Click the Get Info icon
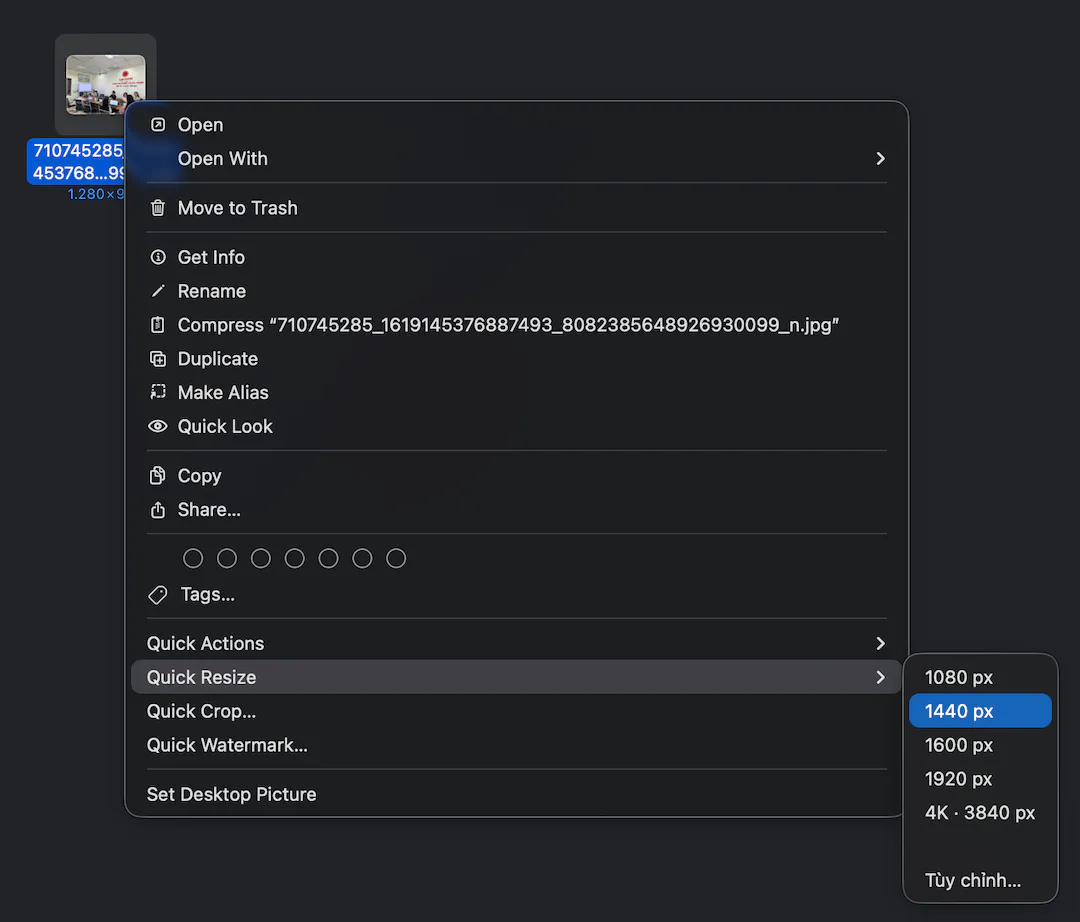The width and height of the screenshot is (1080, 922). click(x=158, y=257)
